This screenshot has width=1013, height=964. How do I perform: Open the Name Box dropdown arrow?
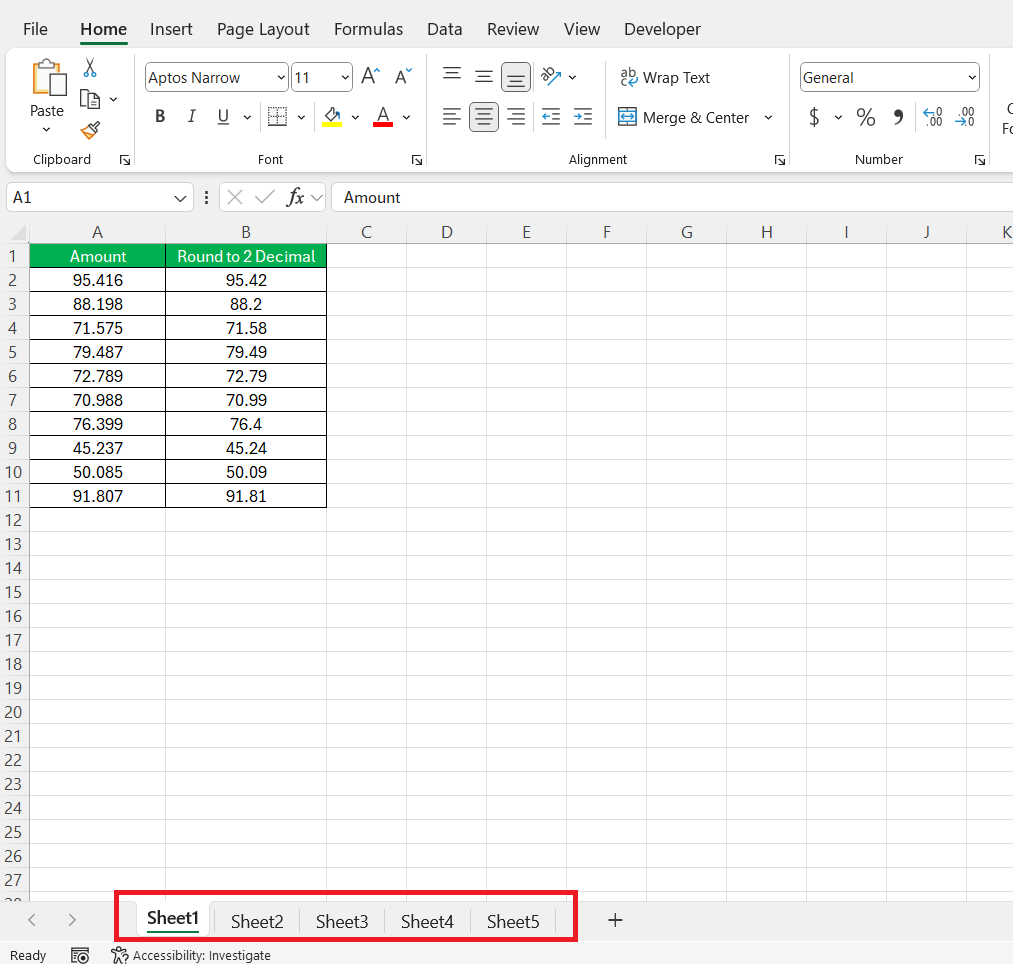(180, 198)
